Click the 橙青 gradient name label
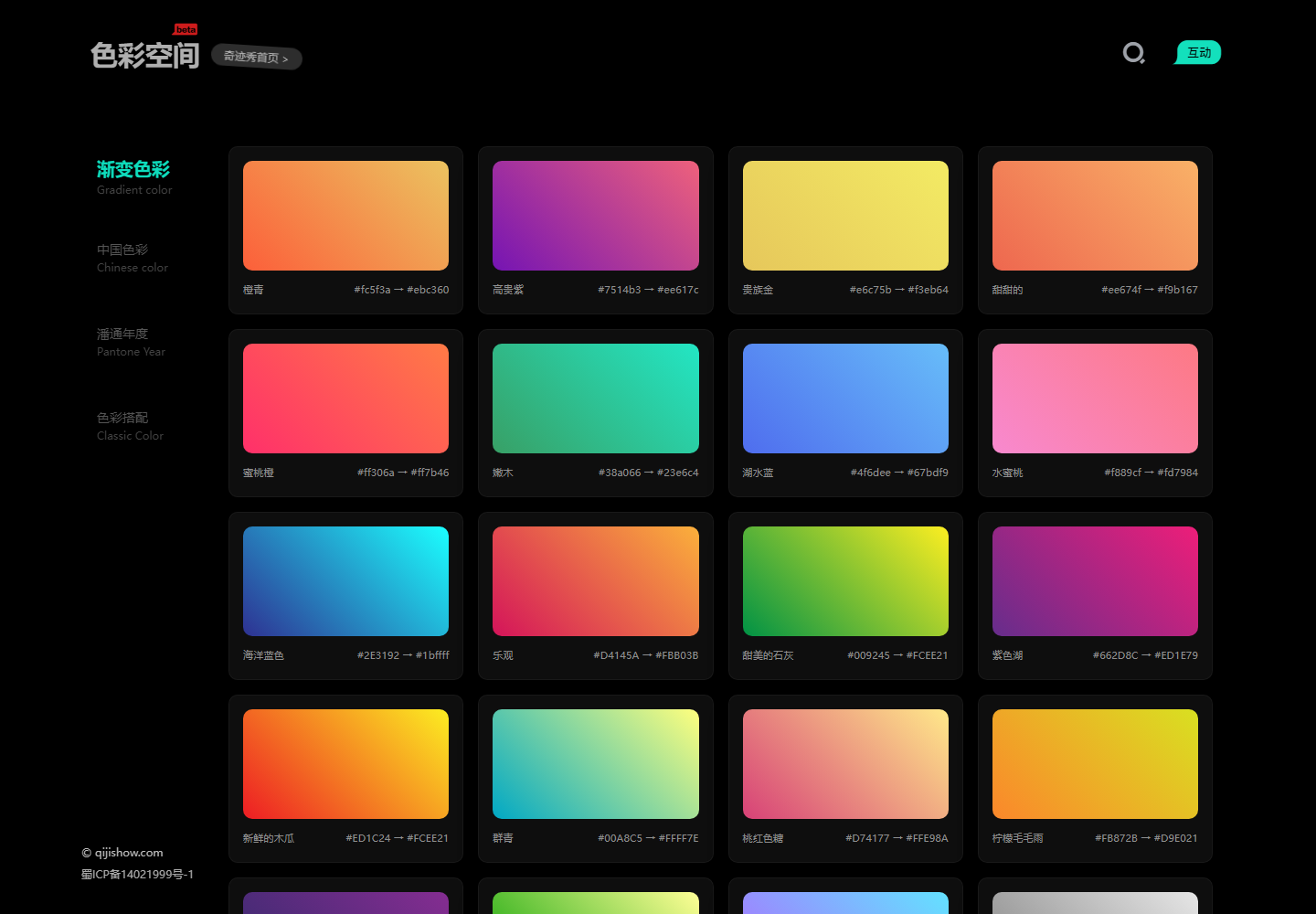This screenshot has height=914, width=1316. point(253,290)
